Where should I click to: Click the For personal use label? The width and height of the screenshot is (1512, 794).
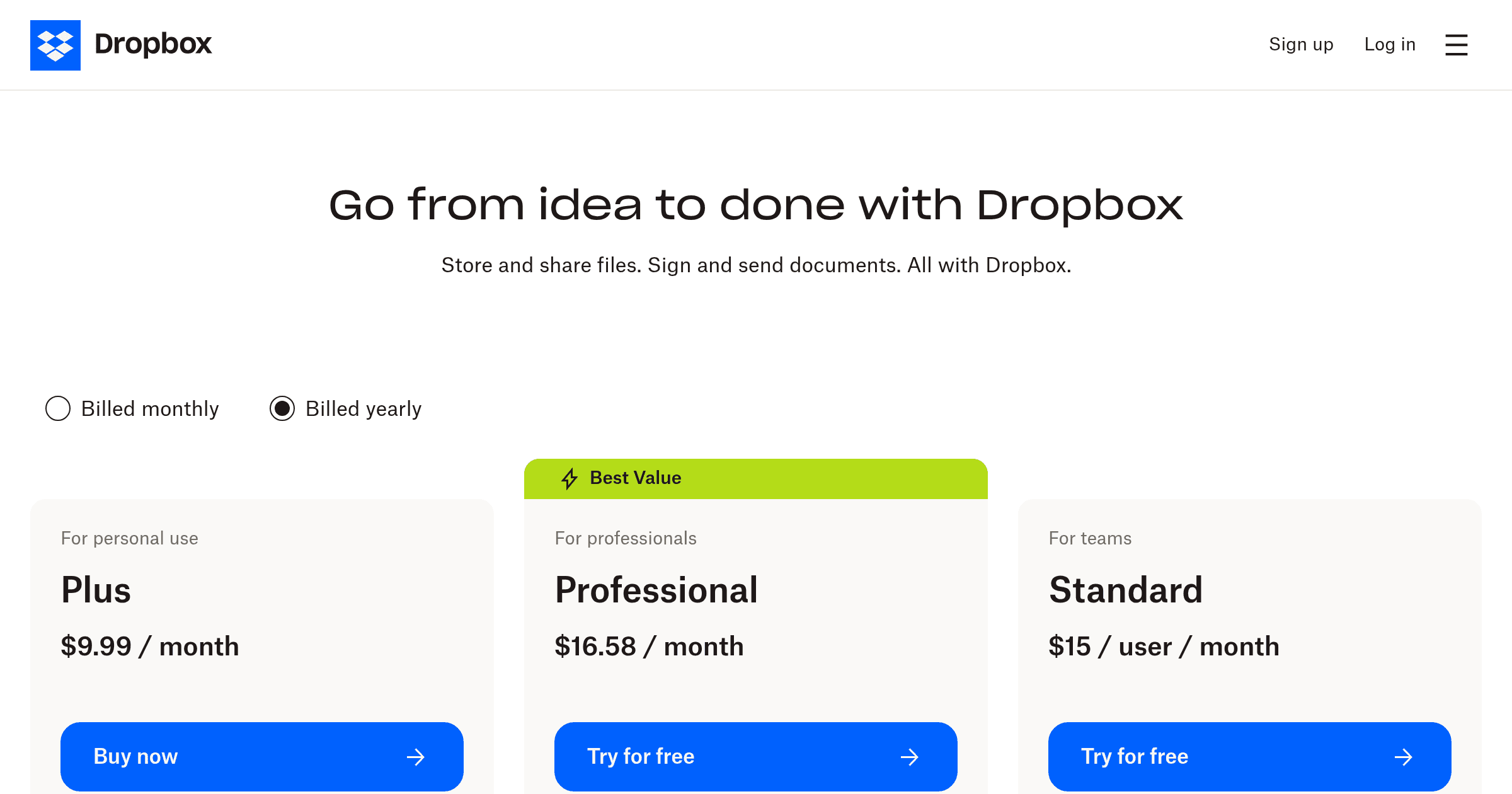[130, 538]
